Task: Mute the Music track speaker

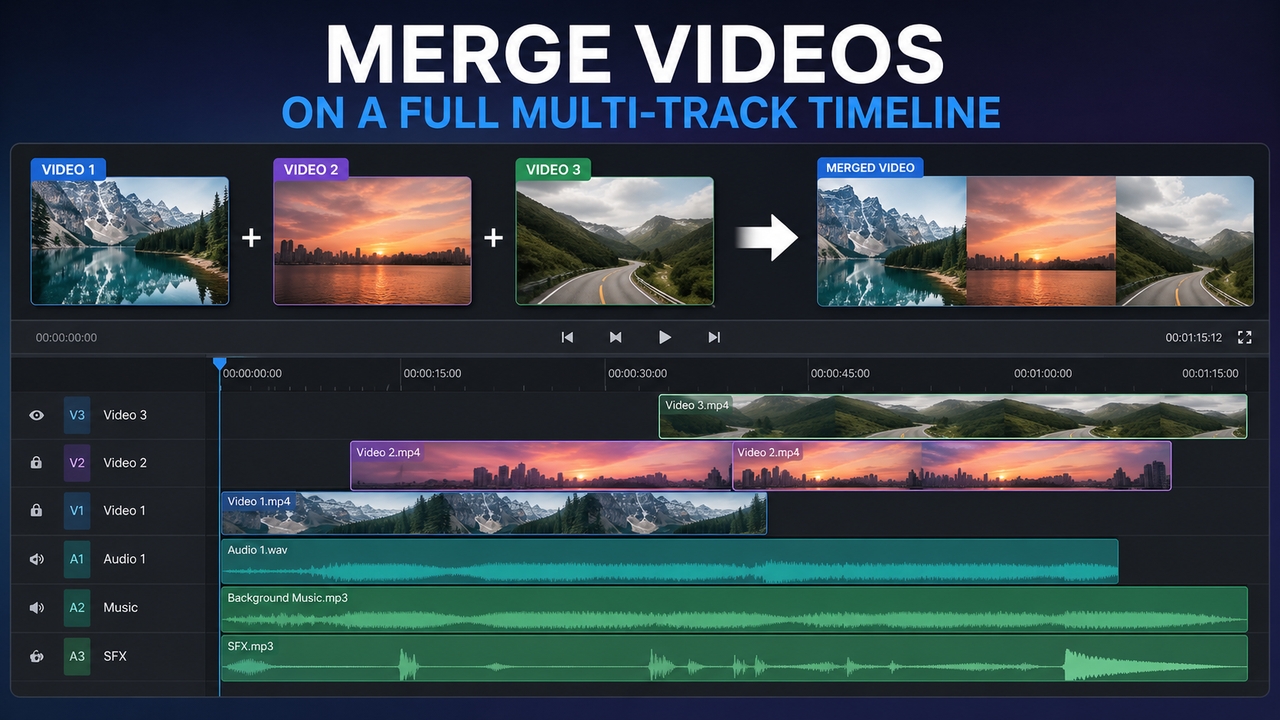Action: [x=37, y=608]
